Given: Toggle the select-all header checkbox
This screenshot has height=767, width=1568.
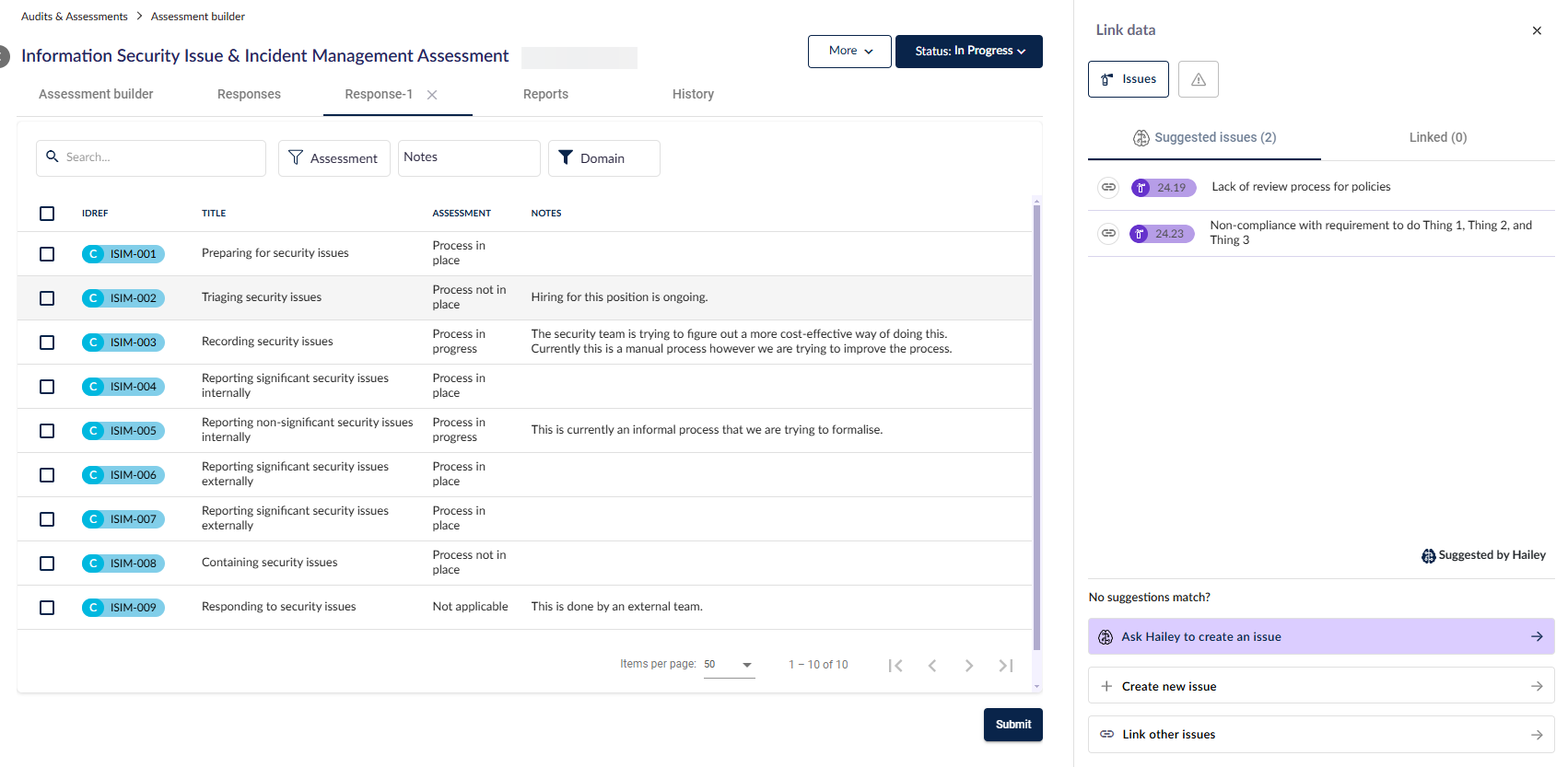Looking at the screenshot, I should click(47, 214).
